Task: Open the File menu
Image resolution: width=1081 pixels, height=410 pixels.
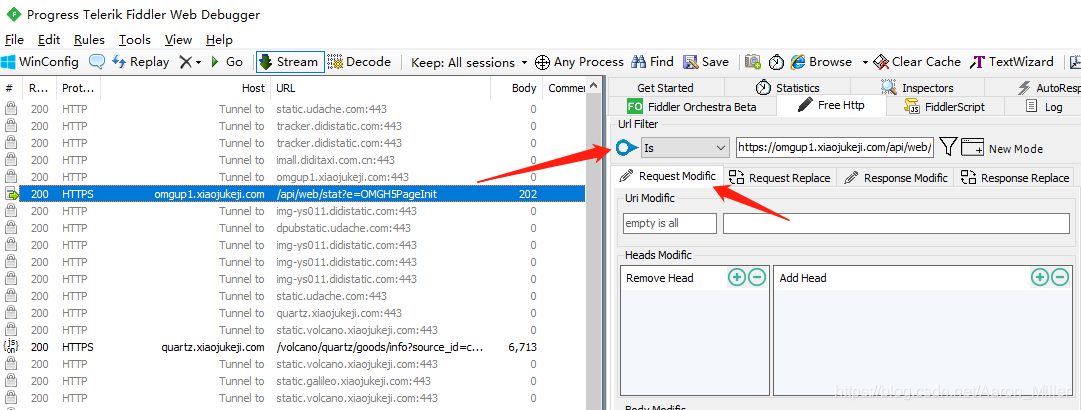Action: point(14,40)
